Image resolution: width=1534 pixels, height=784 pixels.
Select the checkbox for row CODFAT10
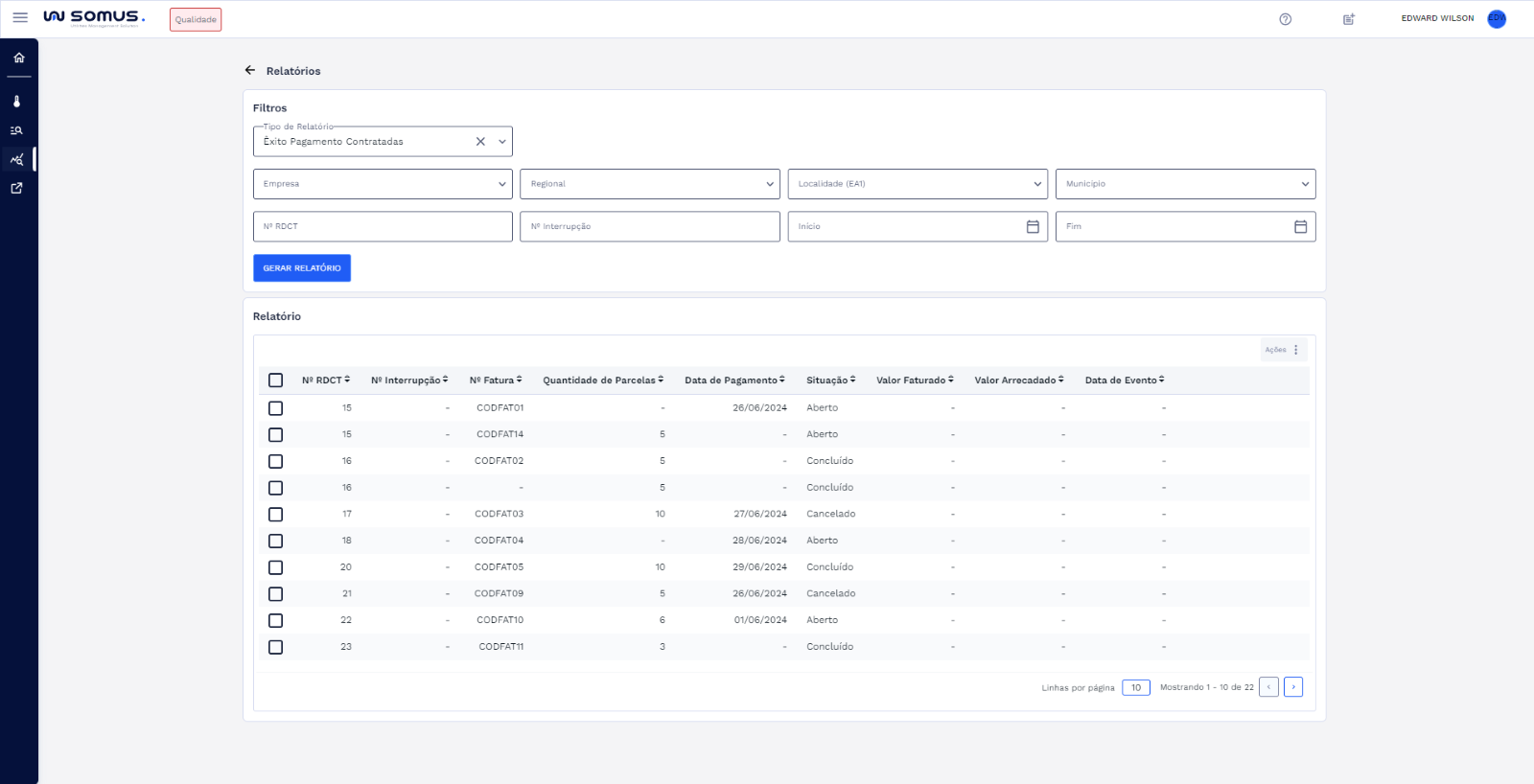(x=275, y=621)
